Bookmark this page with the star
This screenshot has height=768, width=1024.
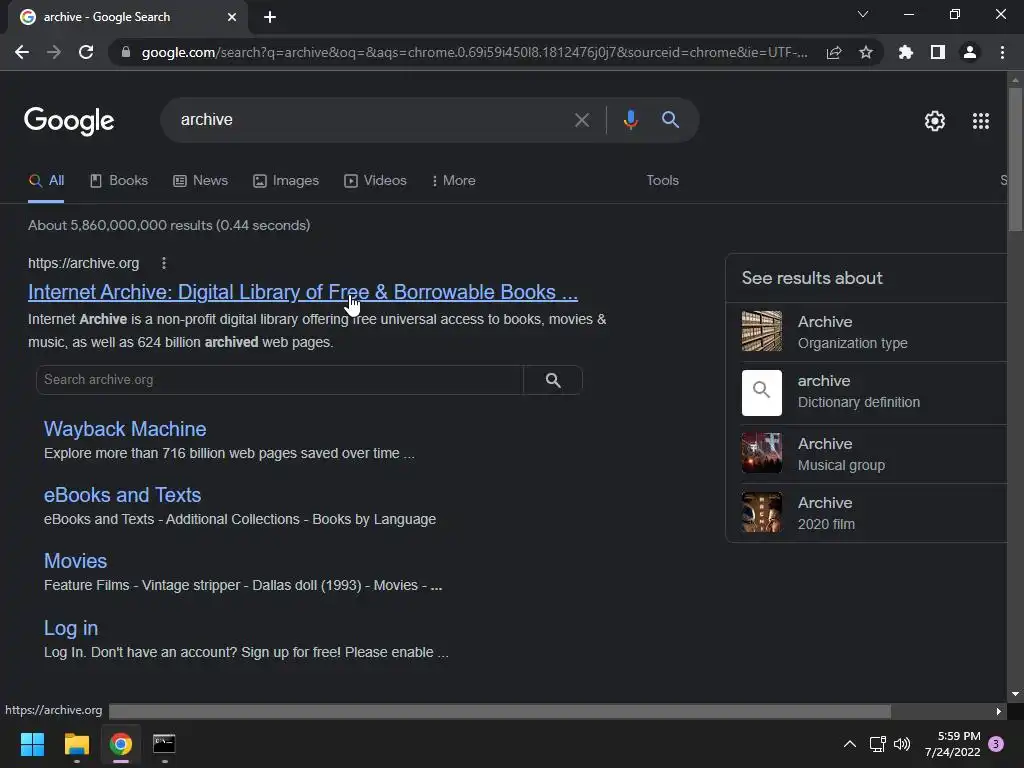866,52
